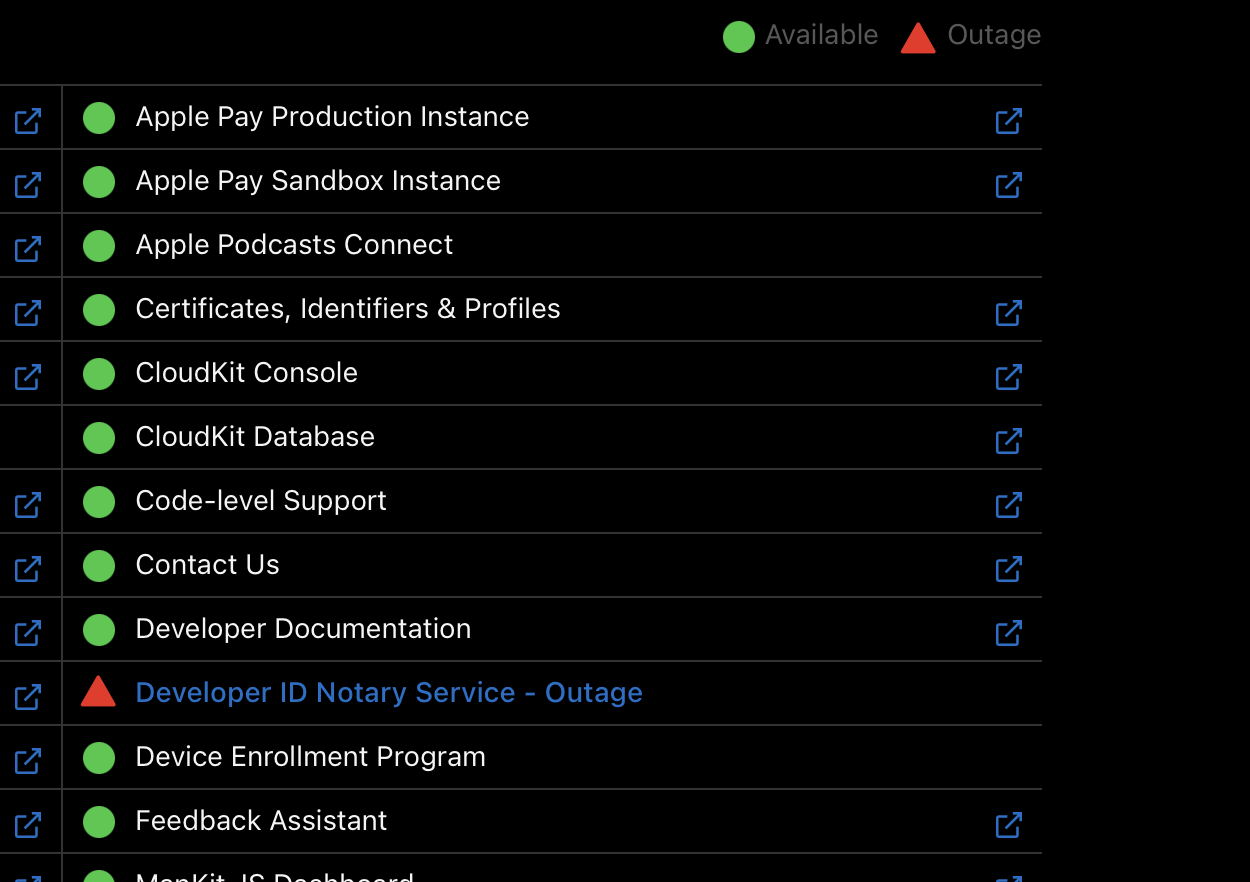The image size is (1250, 882).
Task: Open Developer Documentation external link icon
Action: pyautogui.click(x=1008, y=633)
